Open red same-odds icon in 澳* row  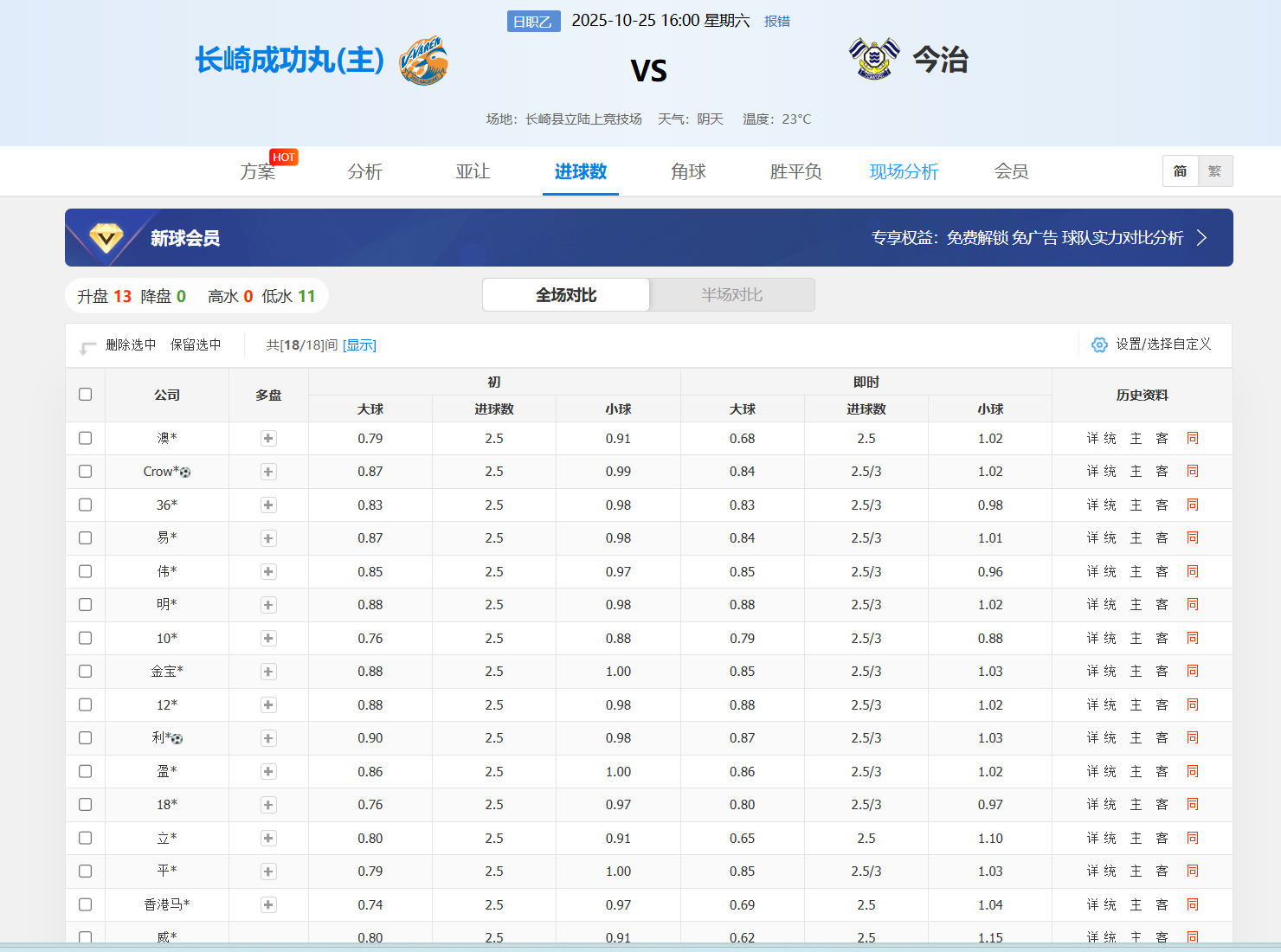pos(1193,438)
